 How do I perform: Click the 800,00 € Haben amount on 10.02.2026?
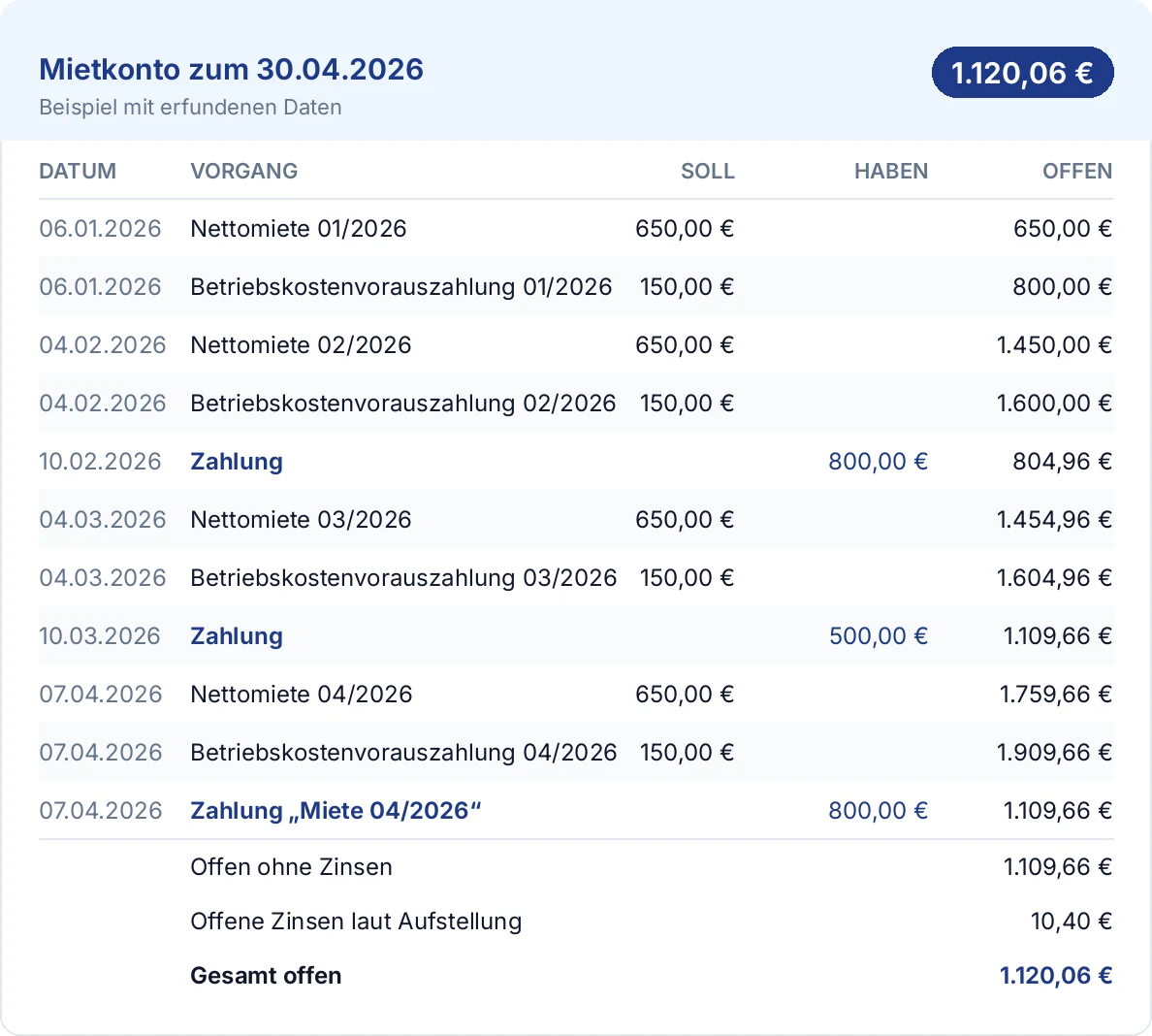click(878, 462)
